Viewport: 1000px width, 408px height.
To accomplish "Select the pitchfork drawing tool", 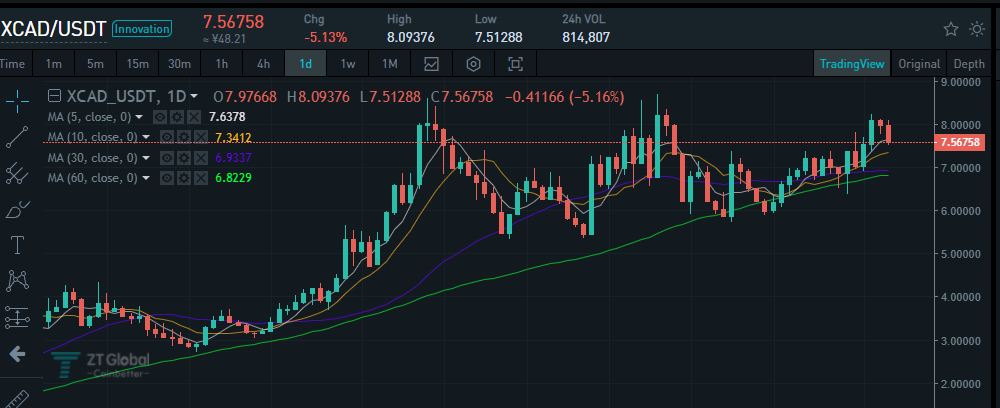I will [17, 173].
